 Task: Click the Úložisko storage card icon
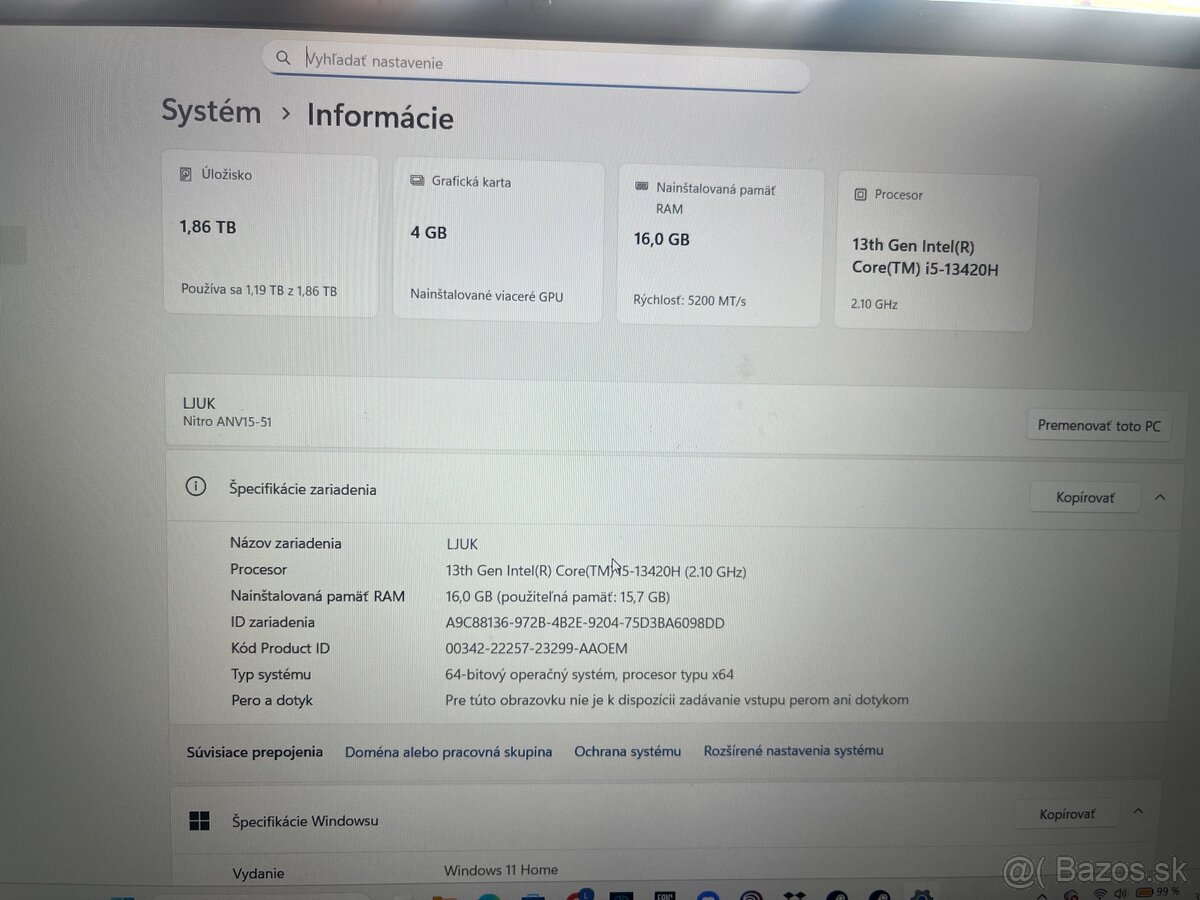185,173
